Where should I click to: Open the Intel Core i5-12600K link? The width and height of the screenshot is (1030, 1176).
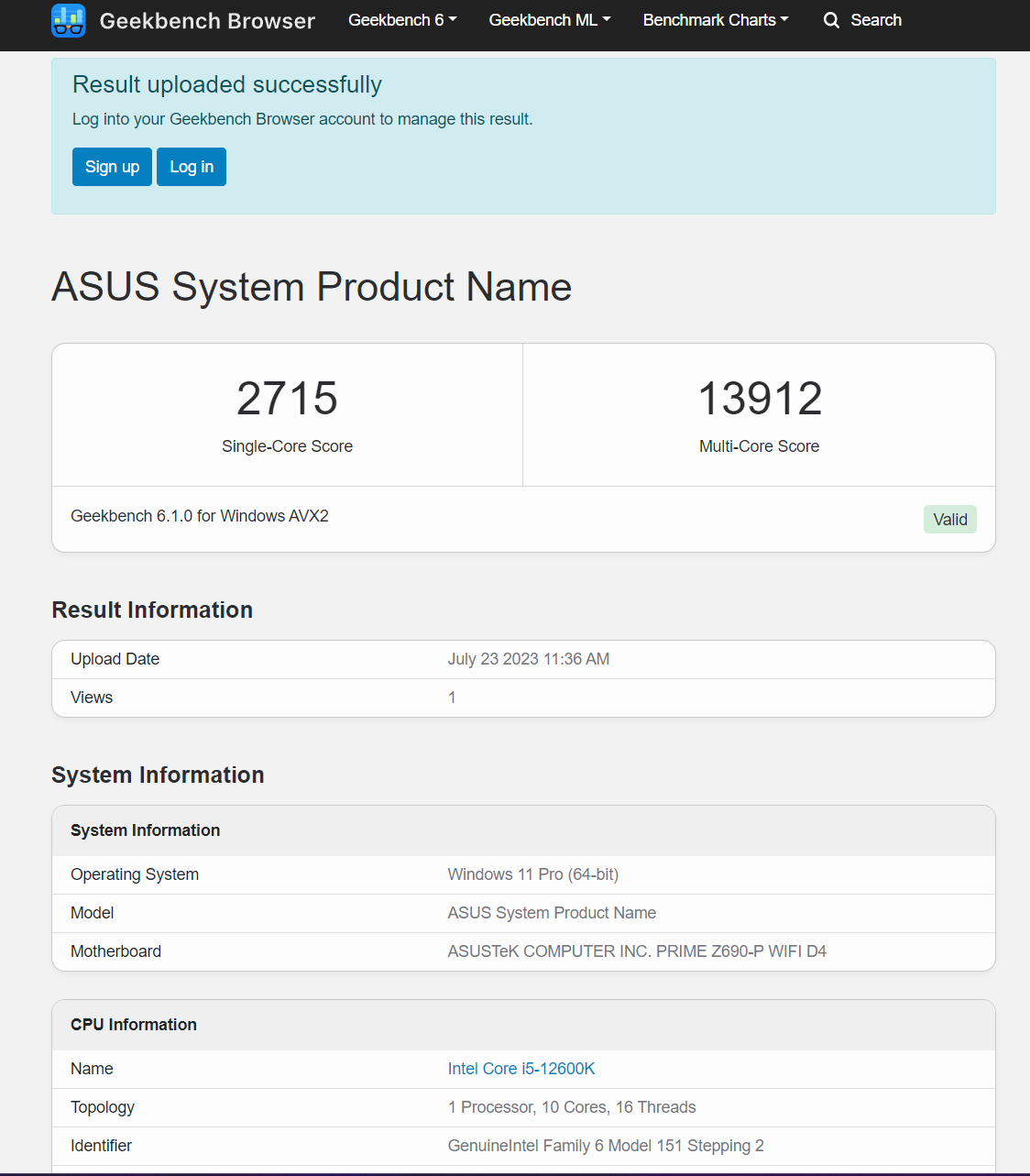click(521, 1069)
